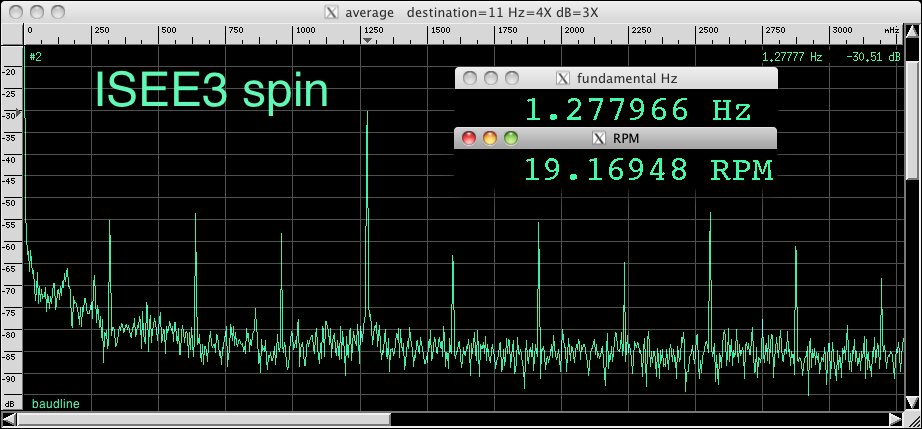Click 1750 on the frequency ruler
This screenshot has width=922, height=429.
click(x=508, y=31)
